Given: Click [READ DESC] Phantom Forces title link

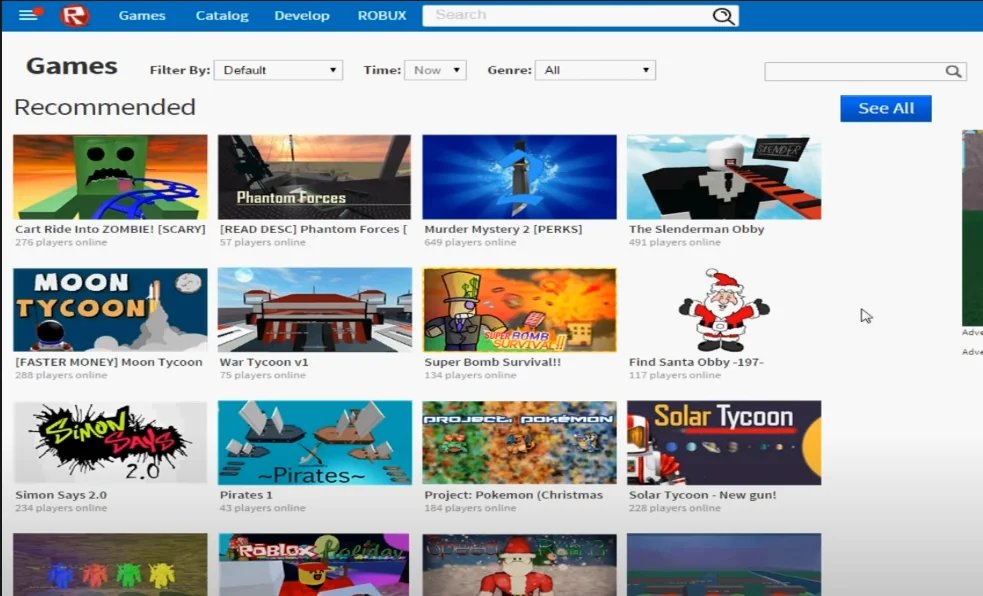Looking at the screenshot, I should tap(313, 229).
